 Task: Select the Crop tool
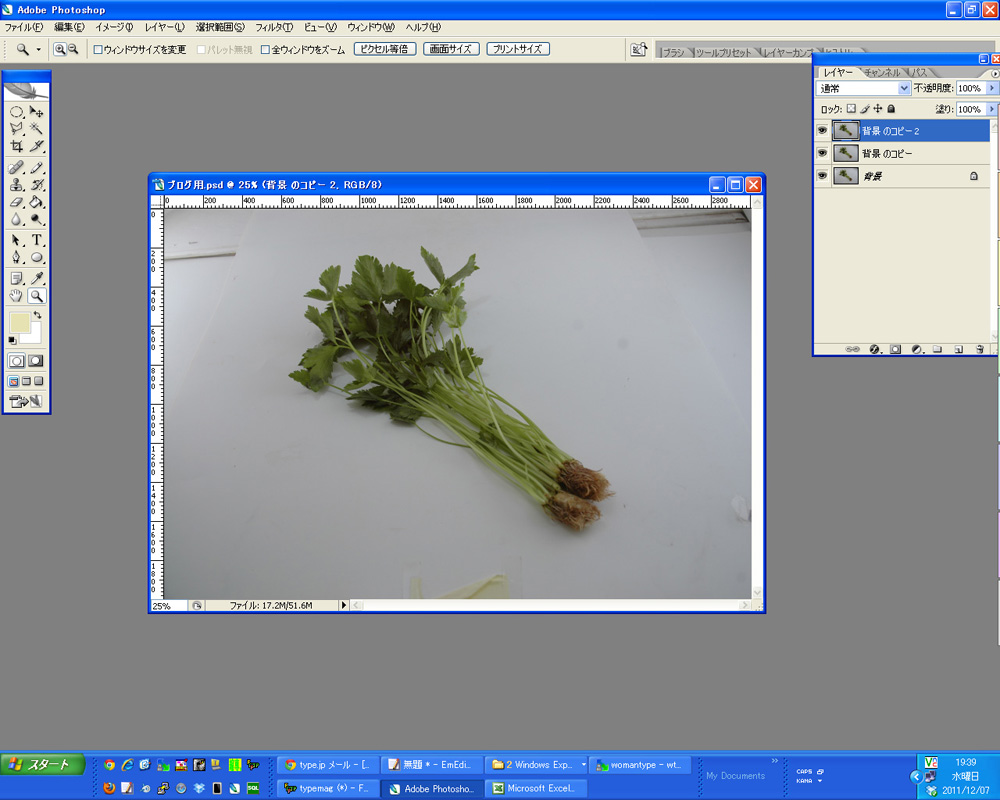(x=17, y=146)
